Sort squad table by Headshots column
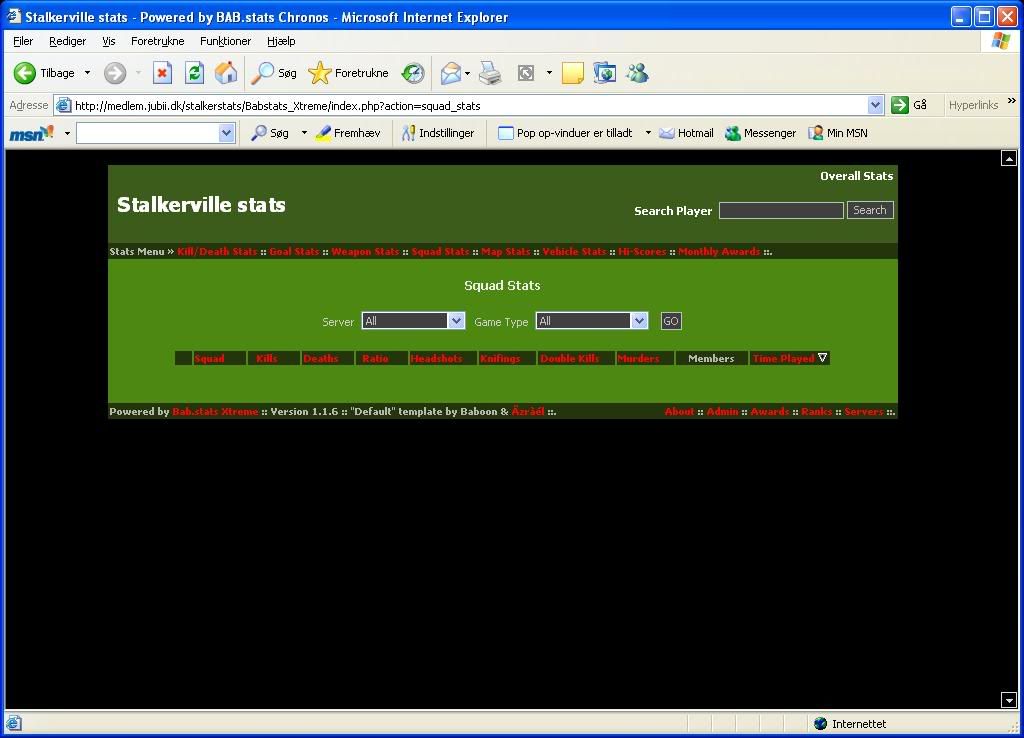This screenshot has height=738, width=1024. pyautogui.click(x=436, y=358)
